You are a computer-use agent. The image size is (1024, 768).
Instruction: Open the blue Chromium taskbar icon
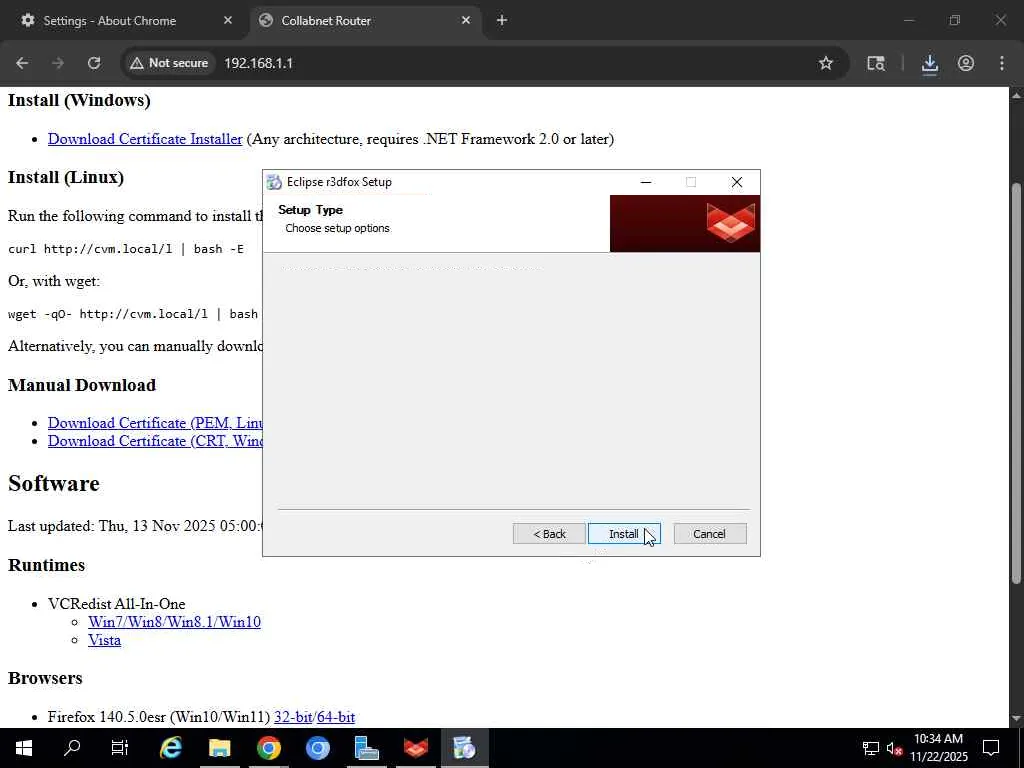point(317,748)
